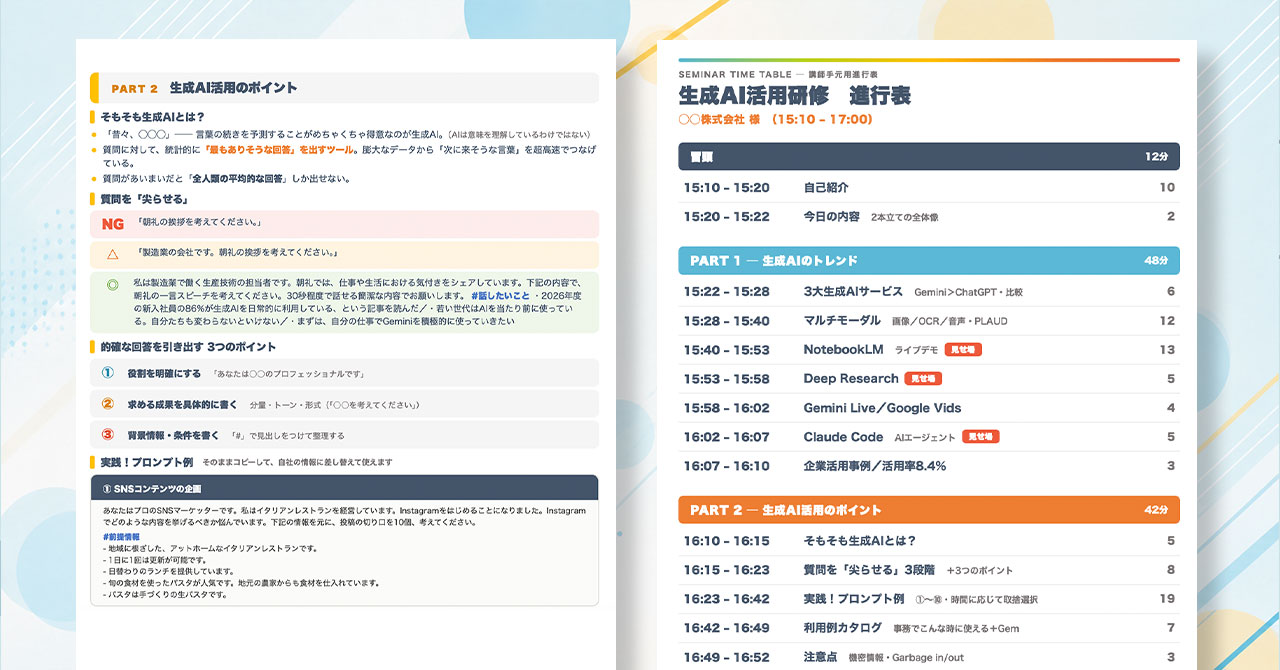Click the 企業活用事例／活用率8.4% row title

coord(874,466)
